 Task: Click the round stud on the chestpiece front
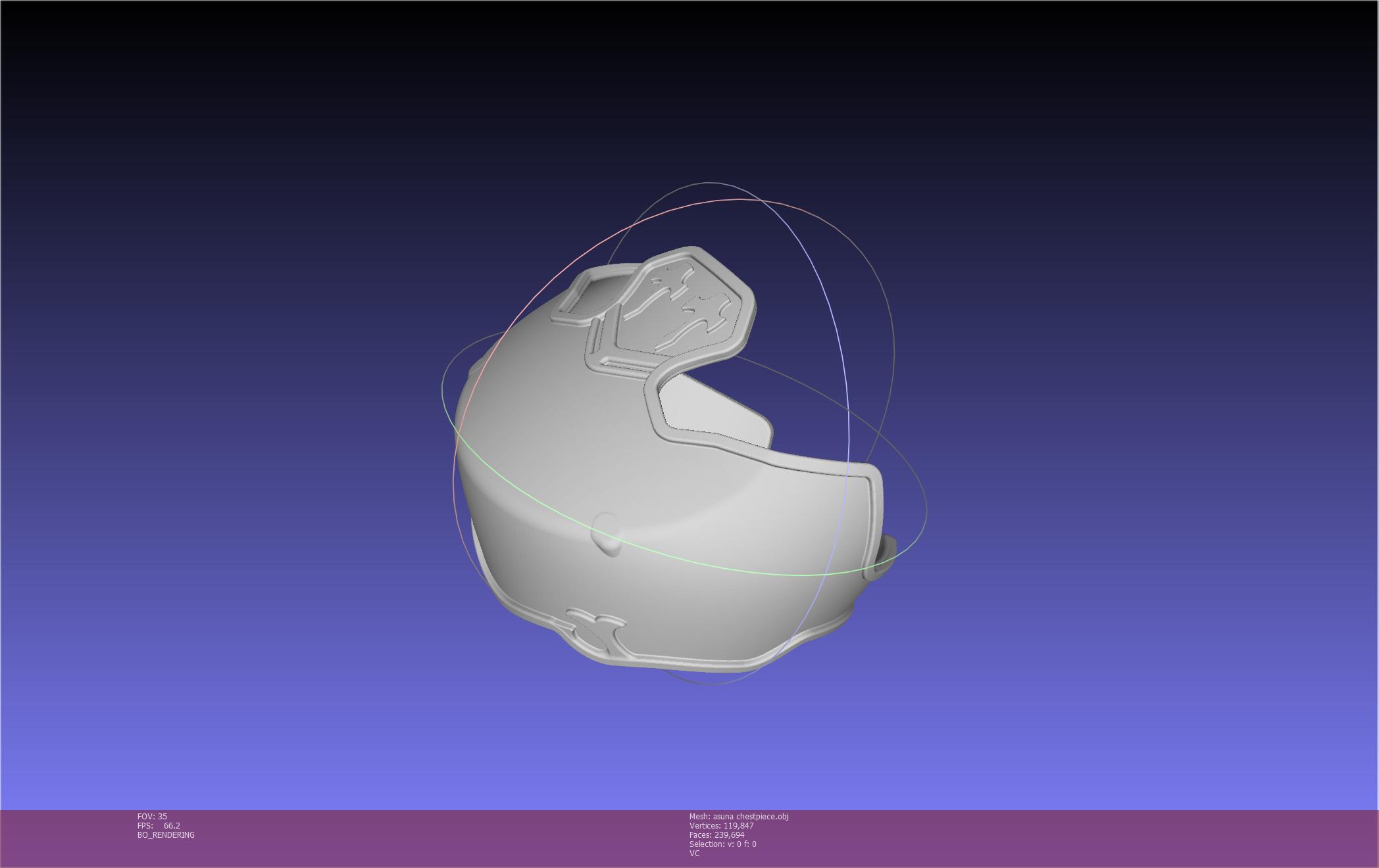607,534
